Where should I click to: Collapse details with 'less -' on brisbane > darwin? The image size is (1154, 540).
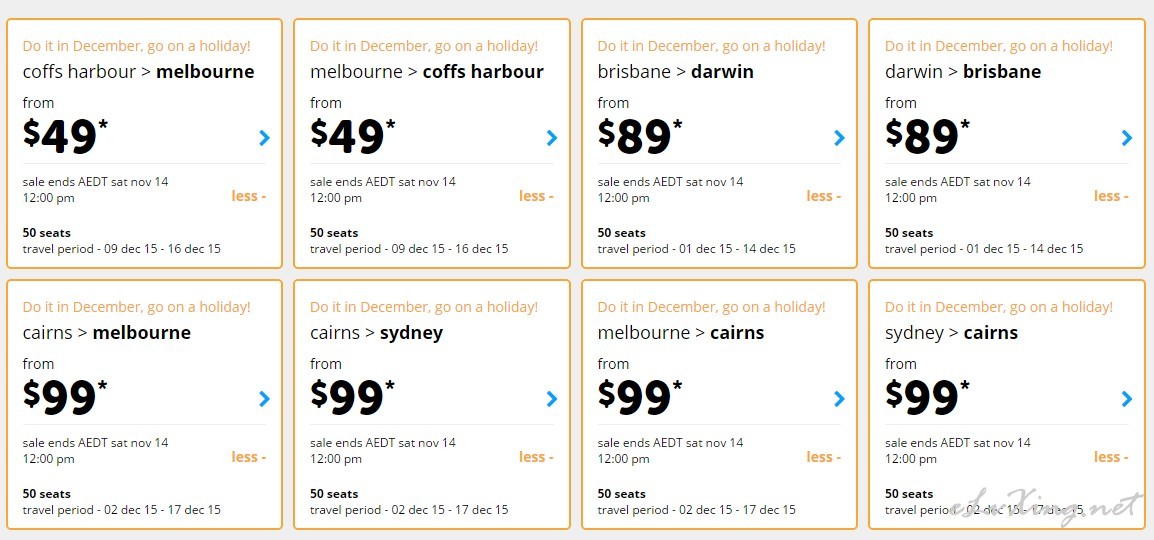(824, 196)
